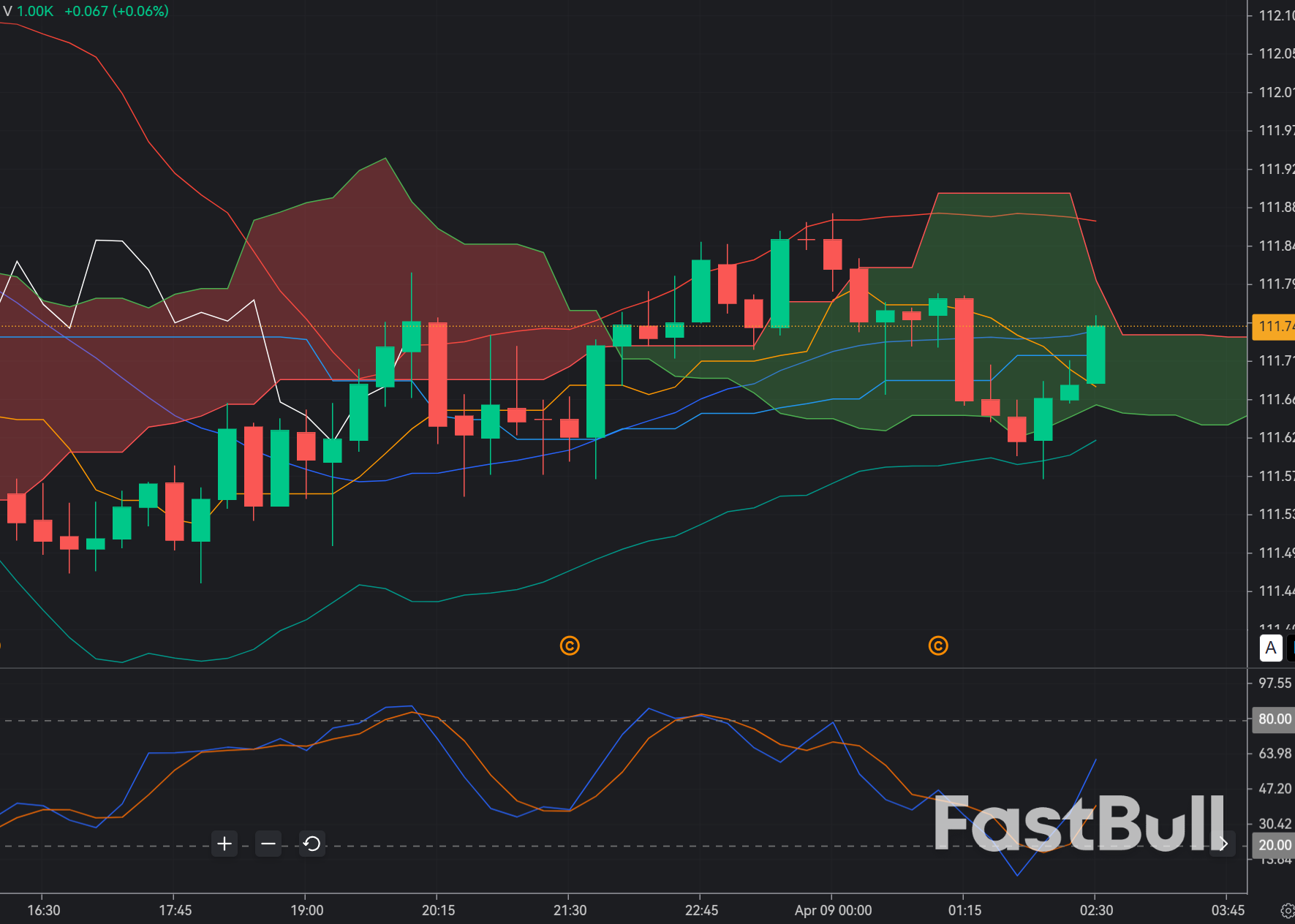This screenshot has width=1295, height=924.
Task: Reset the chart view with circular arrow icon
Action: point(312,843)
